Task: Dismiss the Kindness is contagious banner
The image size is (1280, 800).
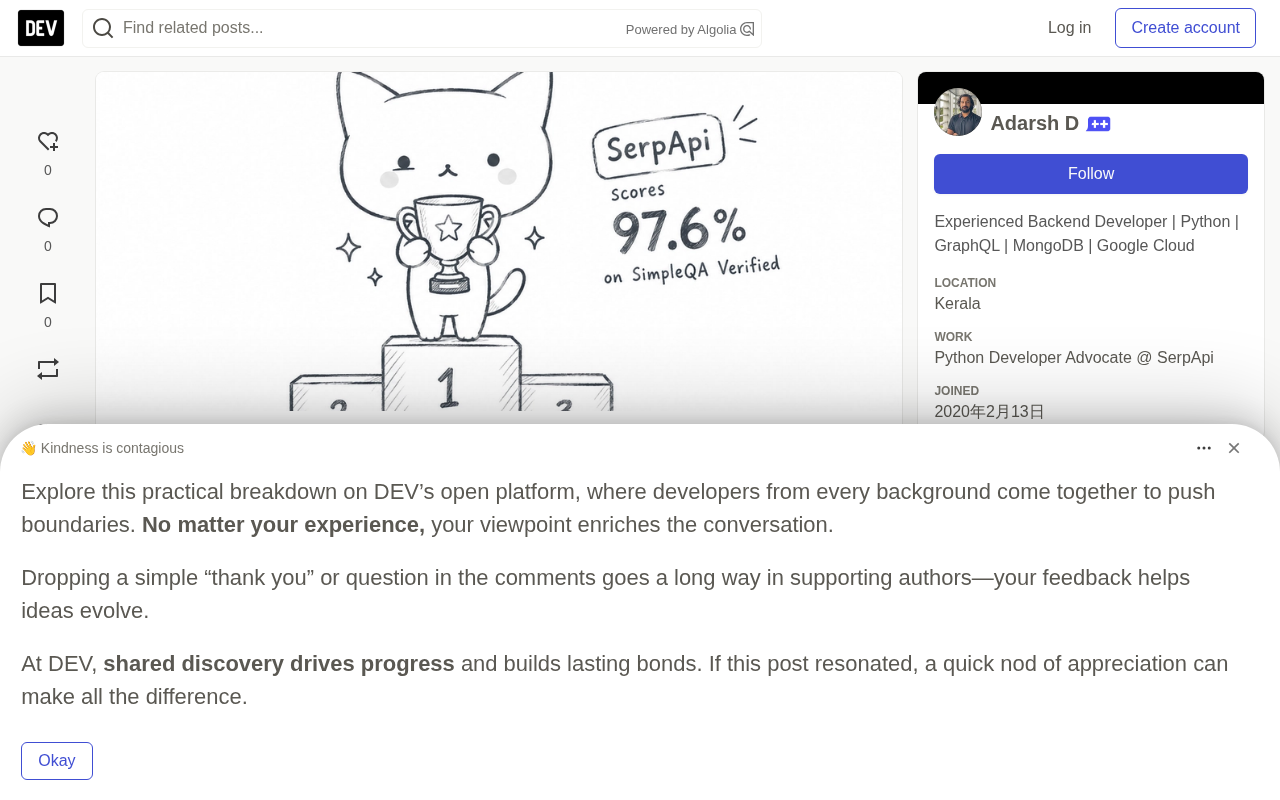Action: (x=1234, y=448)
